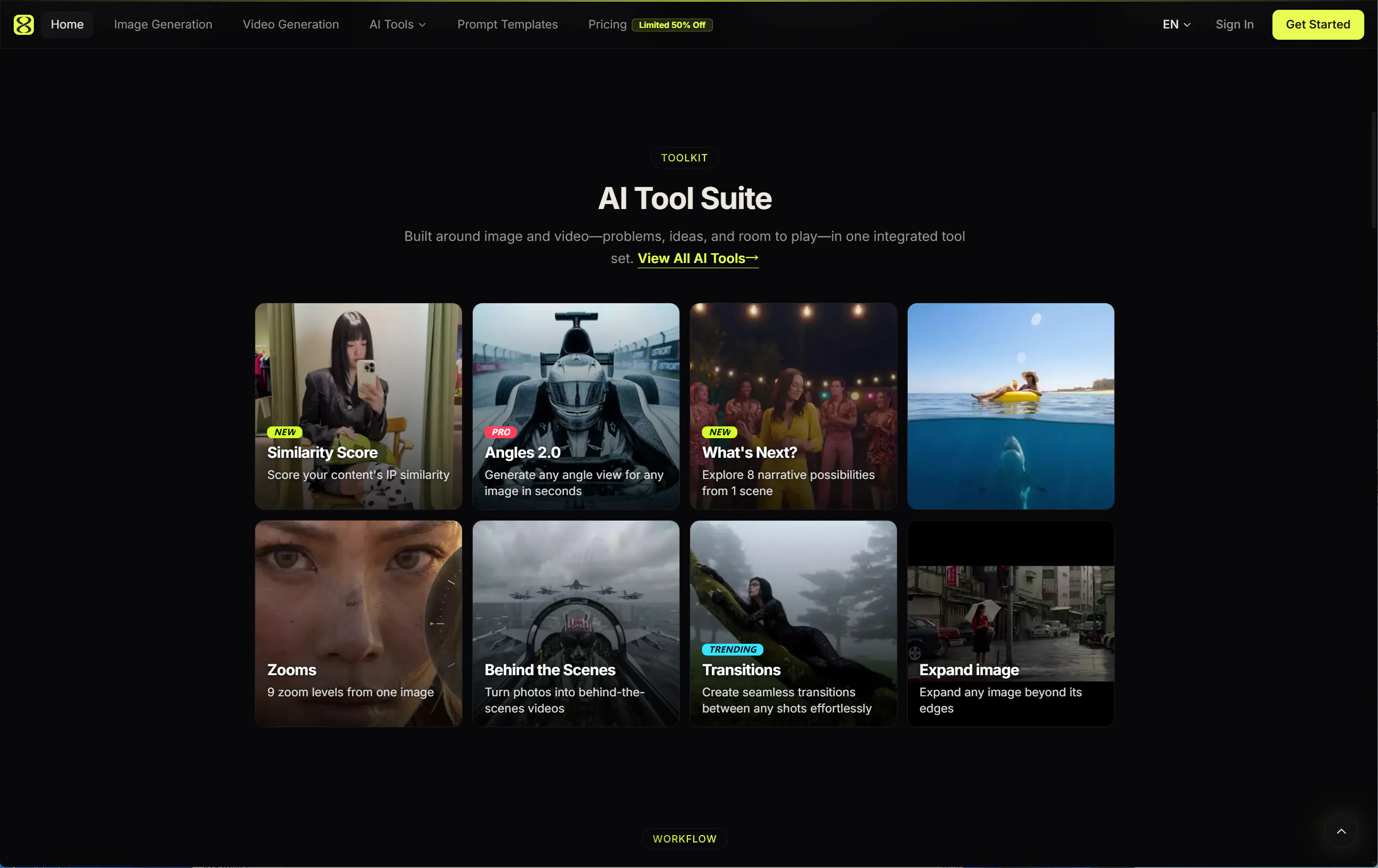Open the Zooms tool card

pos(358,624)
